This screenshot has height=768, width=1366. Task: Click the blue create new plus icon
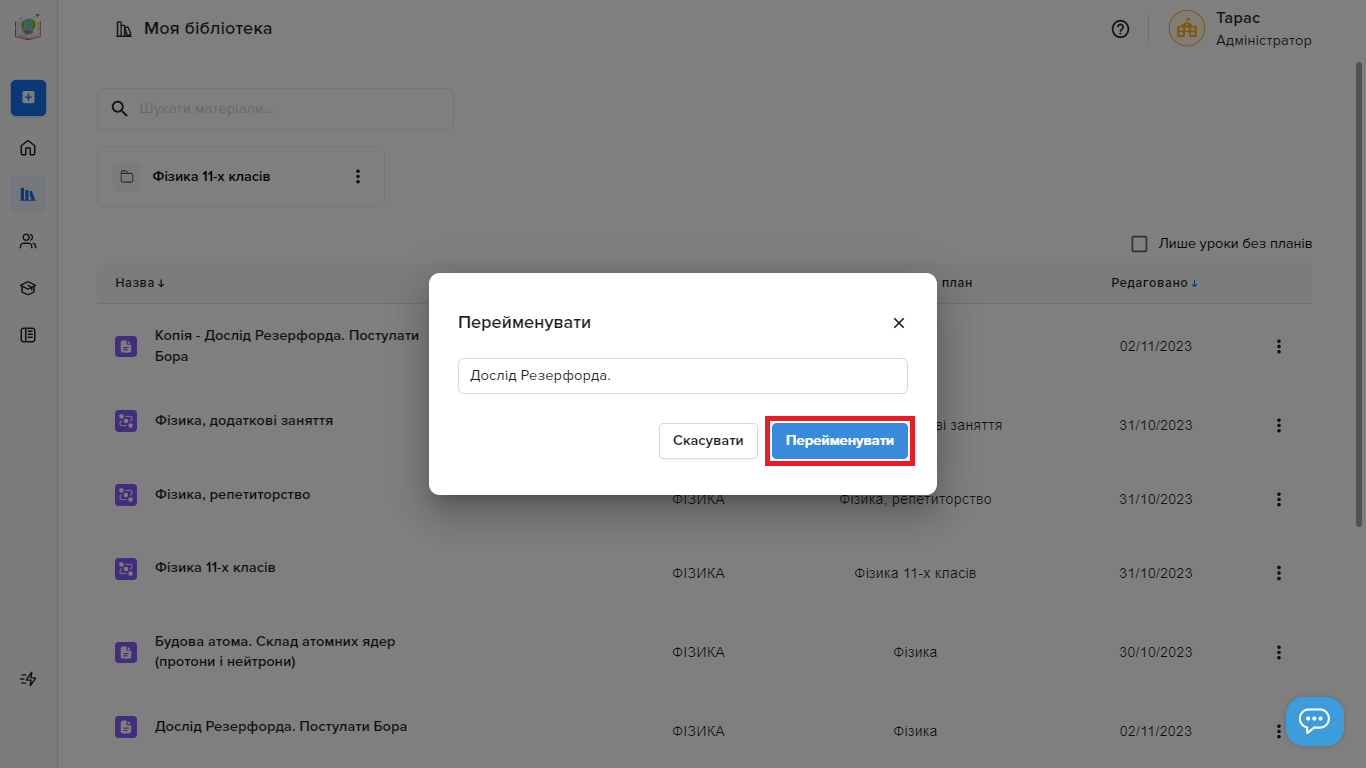[28, 98]
